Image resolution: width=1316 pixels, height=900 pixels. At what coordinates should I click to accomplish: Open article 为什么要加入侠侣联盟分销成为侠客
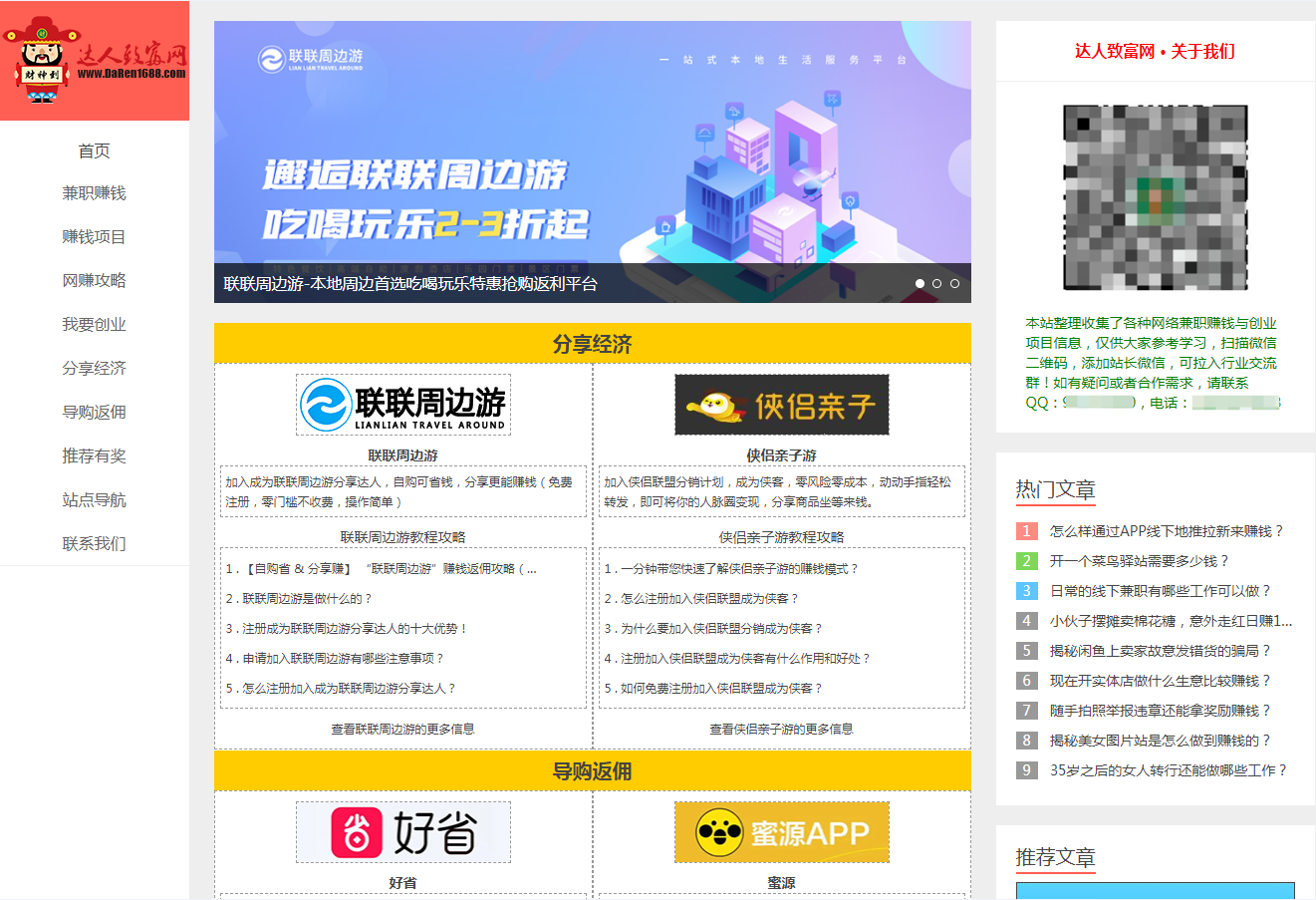(713, 629)
